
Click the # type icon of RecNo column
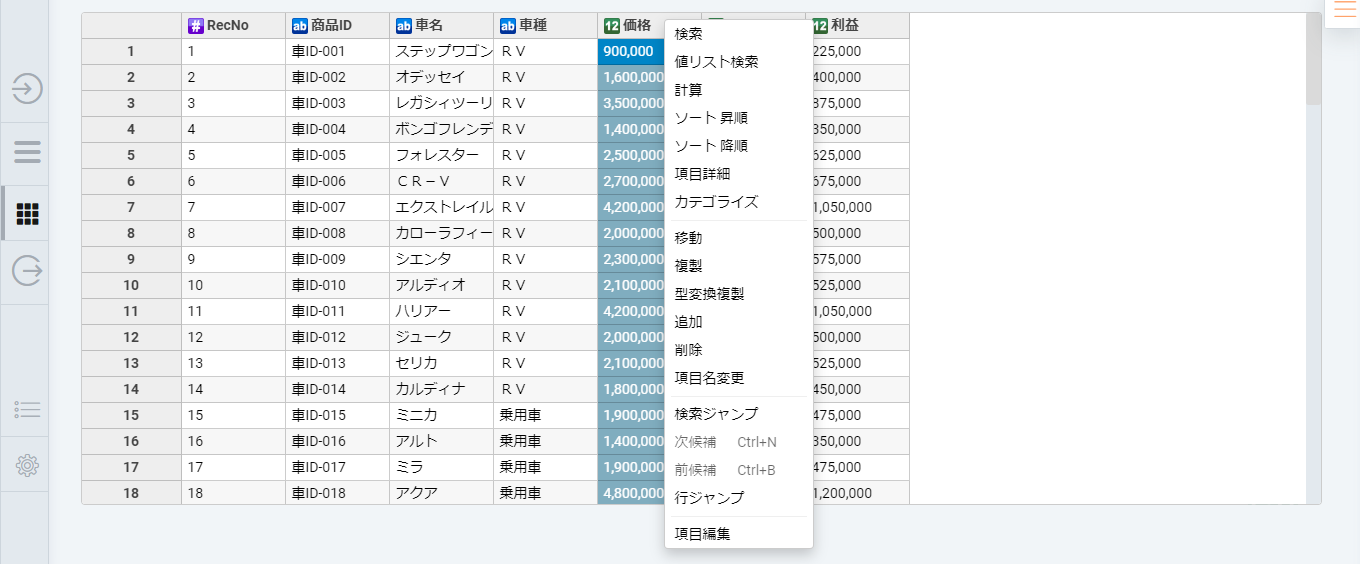tap(195, 26)
